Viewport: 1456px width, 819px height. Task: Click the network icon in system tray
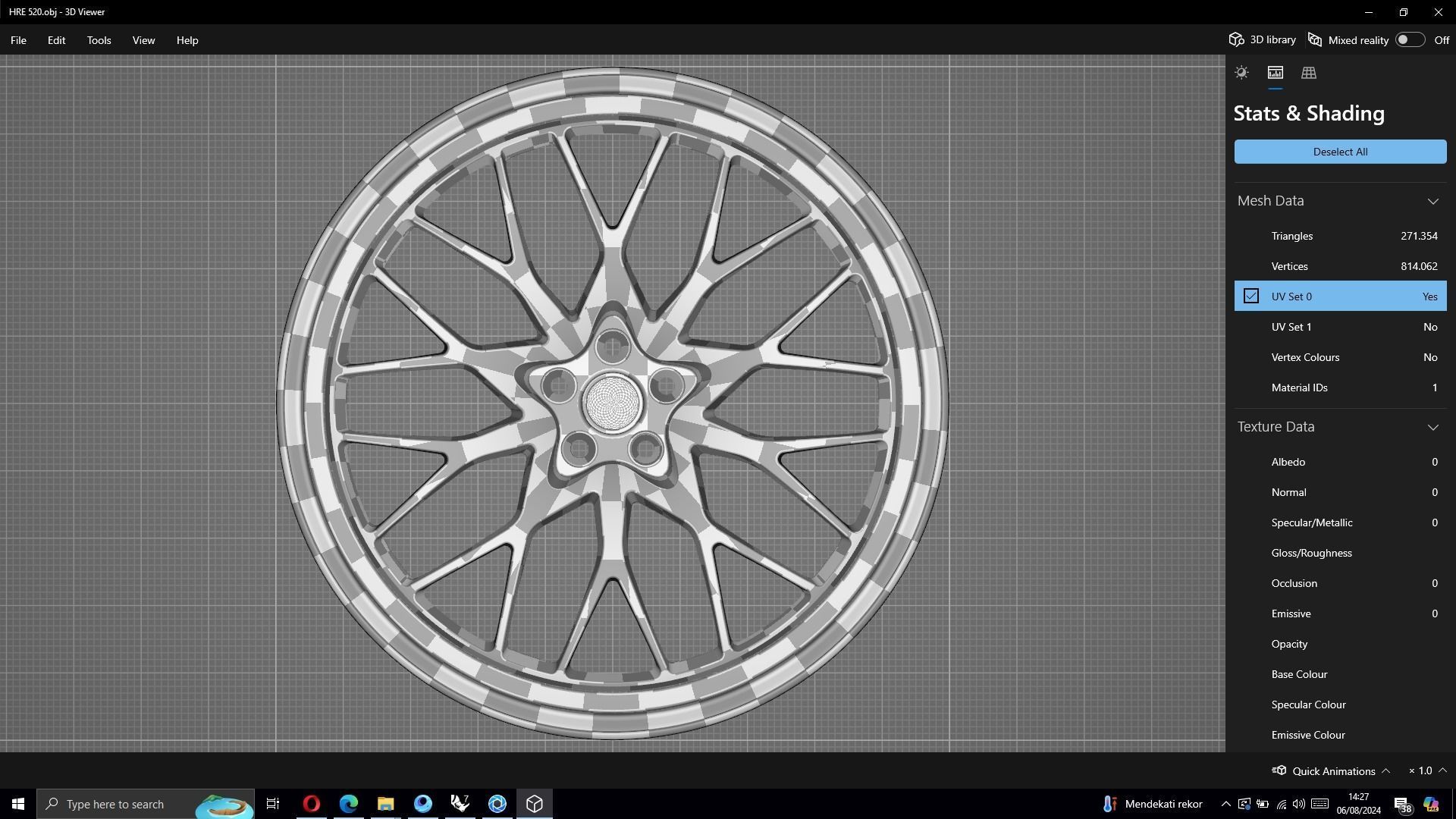(x=1281, y=804)
